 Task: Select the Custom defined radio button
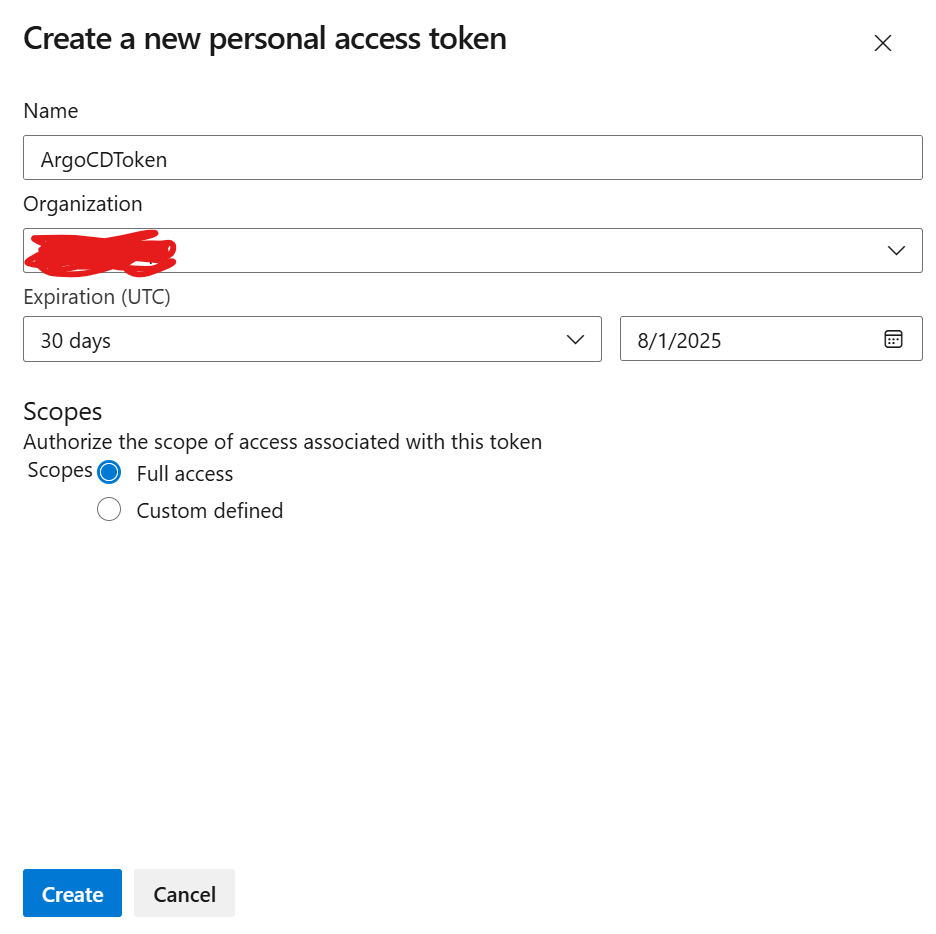(x=109, y=509)
